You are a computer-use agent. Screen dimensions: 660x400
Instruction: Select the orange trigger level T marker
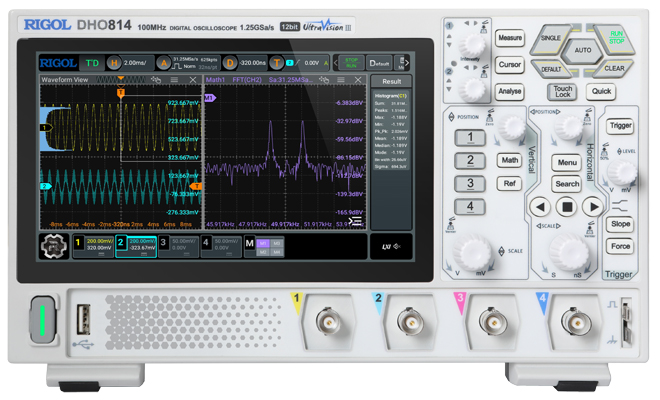(196, 186)
